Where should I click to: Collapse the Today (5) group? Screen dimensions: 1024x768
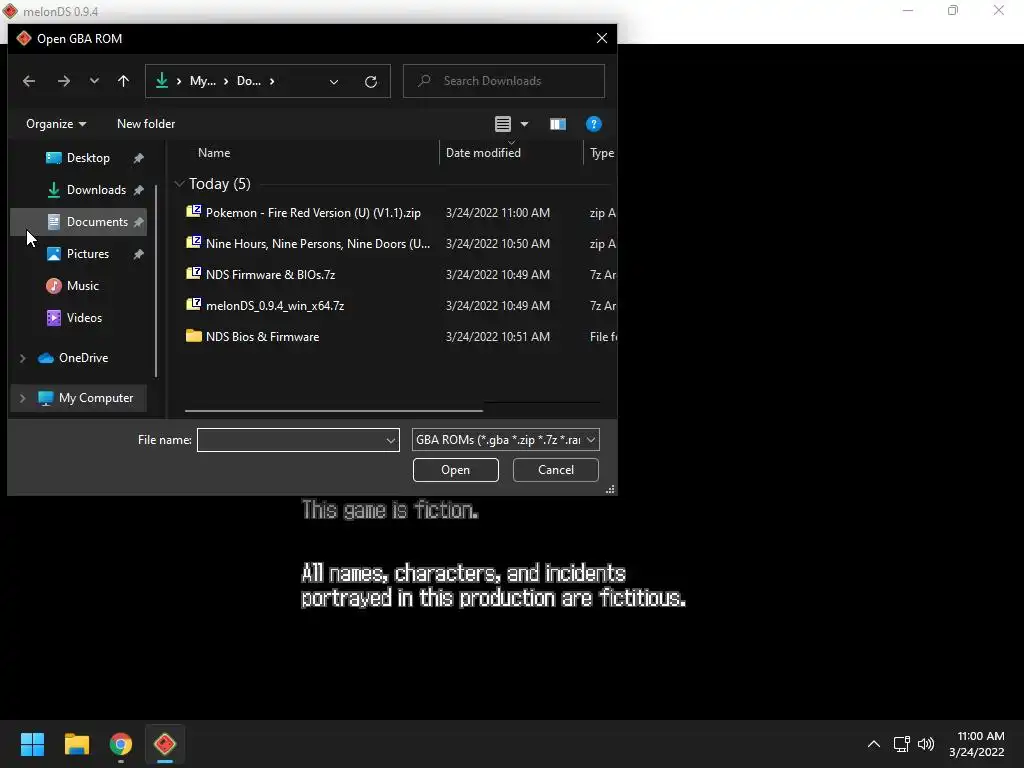pyautogui.click(x=179, y=184)
